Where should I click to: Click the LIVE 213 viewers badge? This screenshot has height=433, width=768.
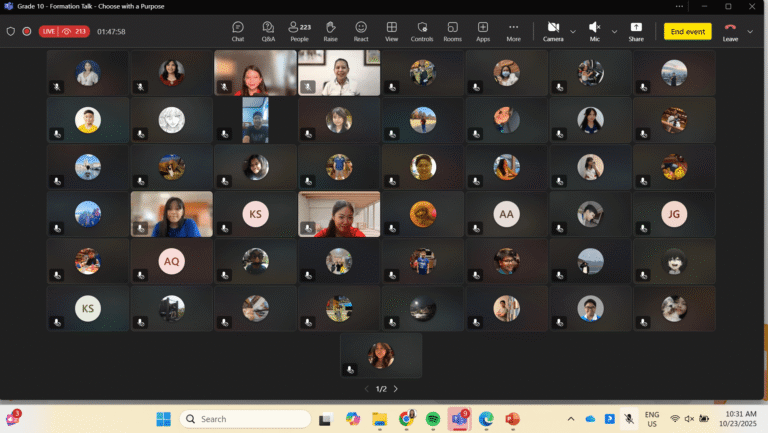pos(64,31)
